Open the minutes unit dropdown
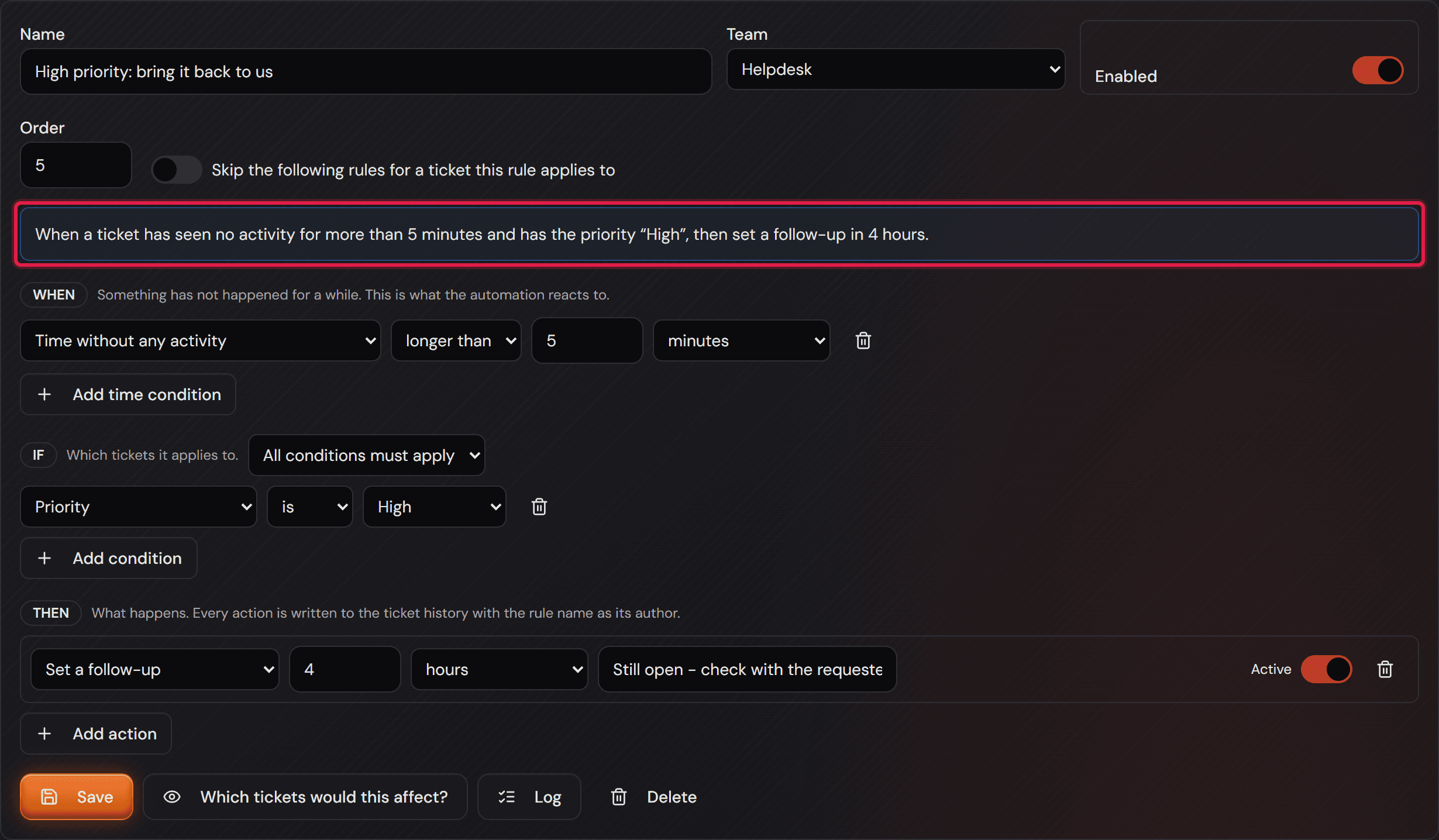Image resolution: width=1439 pixels, height=840 pixels. (741, 340)
